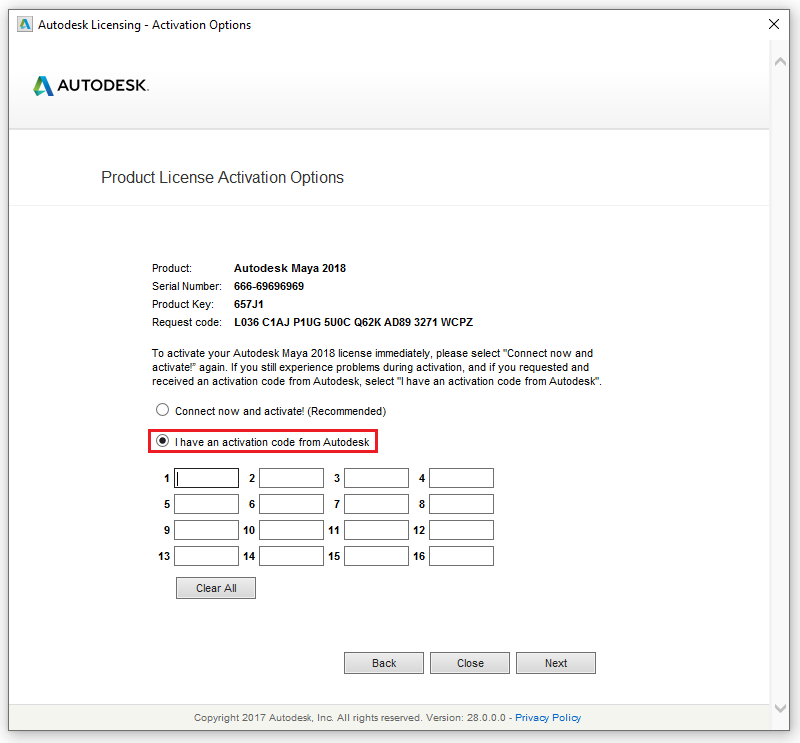Click activation code field number 13
The height and width of the screenshot is (743, 800).
206,555
